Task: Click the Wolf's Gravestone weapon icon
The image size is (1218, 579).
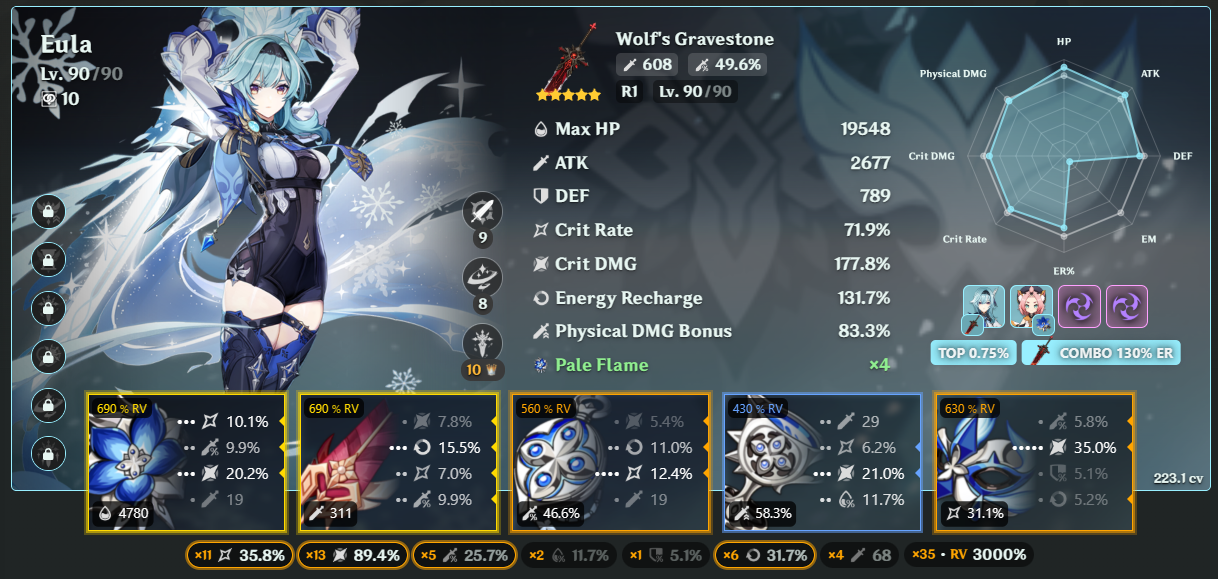Action: pyautogui.click(x=568, y=62)
